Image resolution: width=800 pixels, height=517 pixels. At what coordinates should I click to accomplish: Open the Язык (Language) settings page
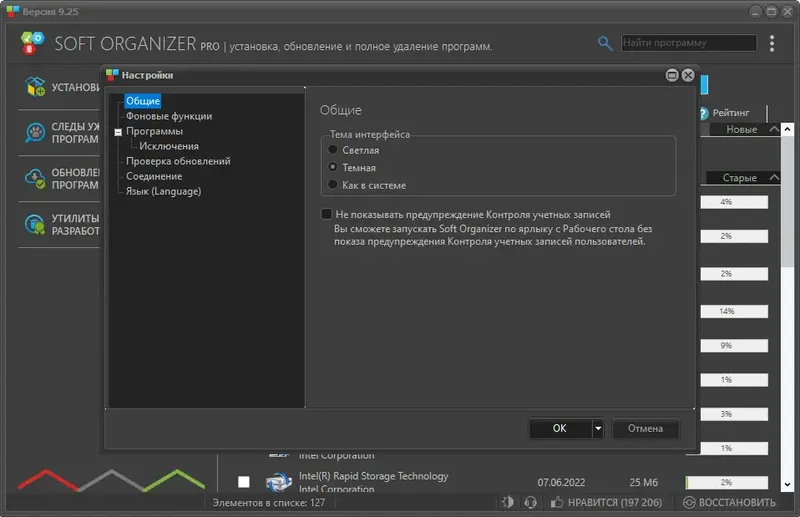[x=163, y=191]
